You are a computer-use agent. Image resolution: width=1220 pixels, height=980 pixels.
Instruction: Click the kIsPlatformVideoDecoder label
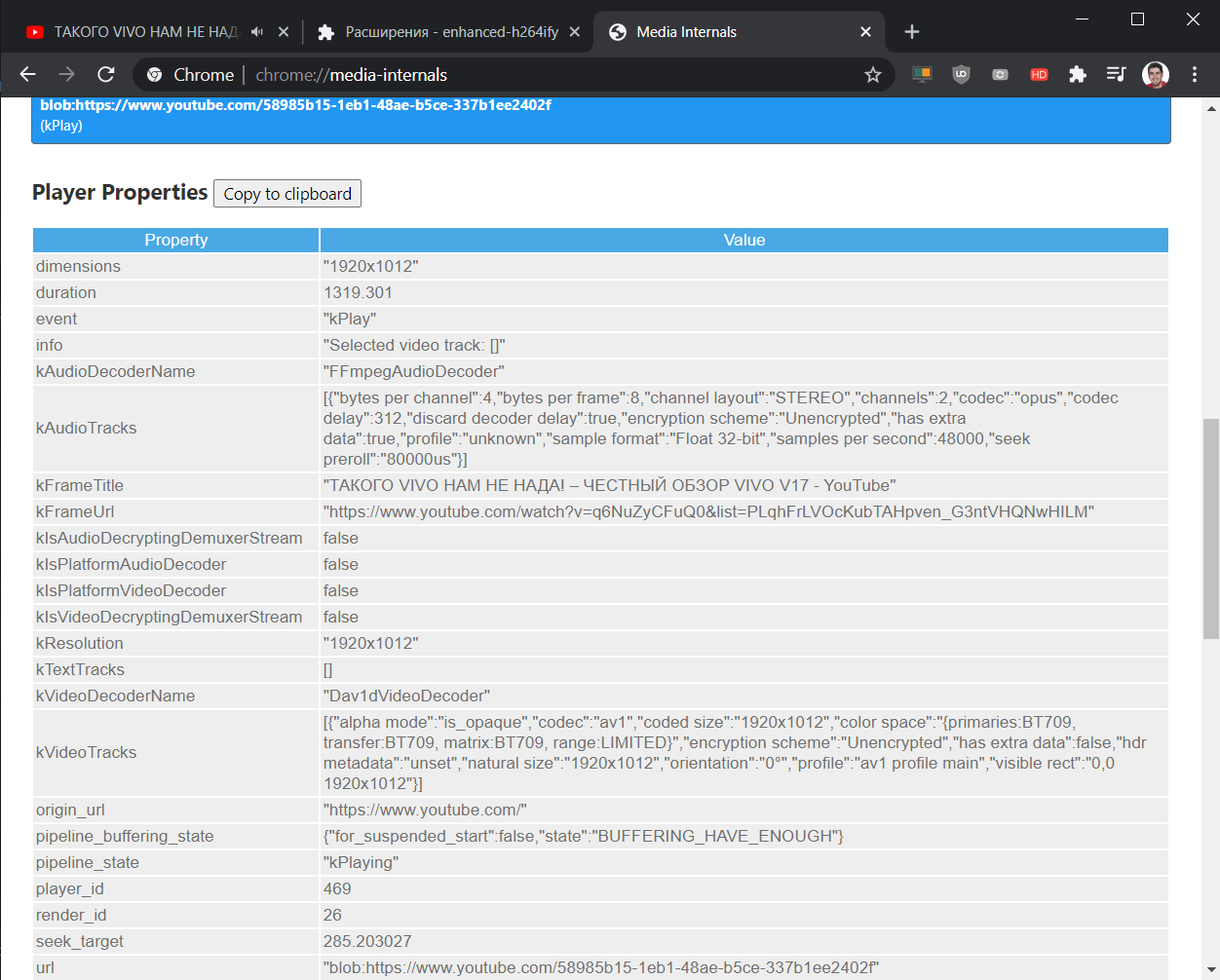click(131, 590)
